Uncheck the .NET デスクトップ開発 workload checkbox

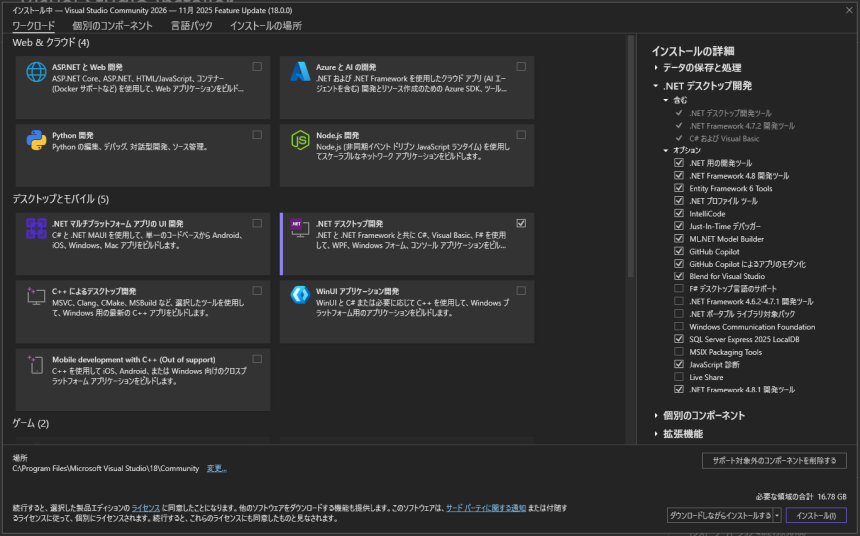pyautogui.click(x=521, y=223)
